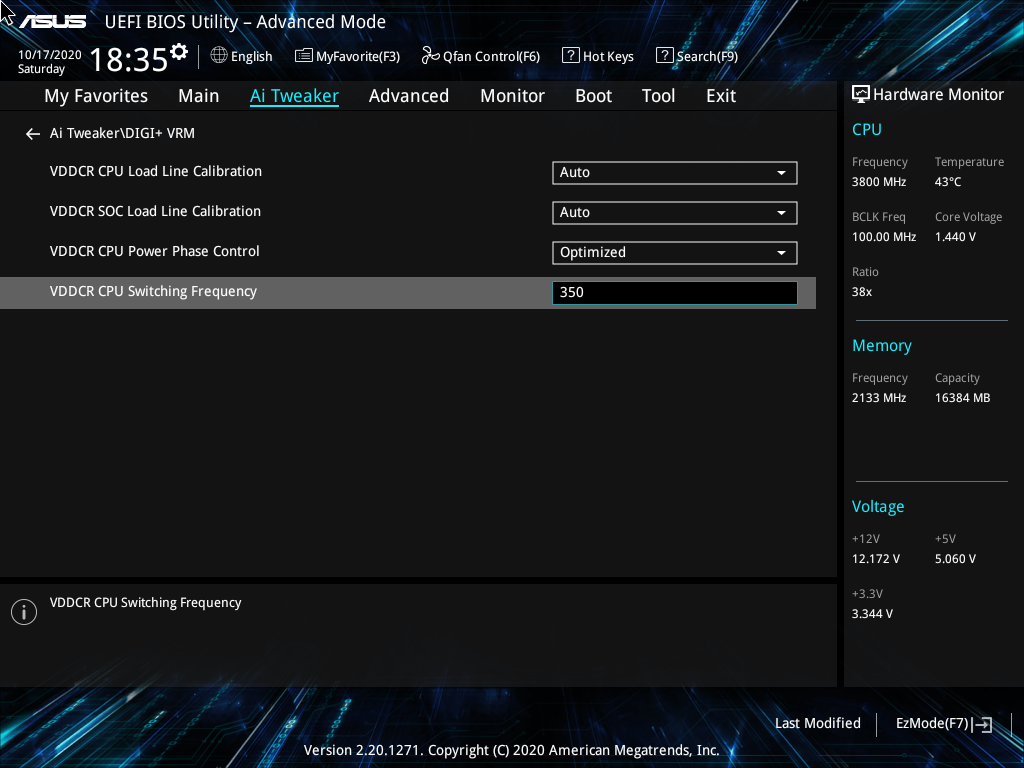This screenshot has height=768, width=1024.
Task: Switch to My Favorites tab
Action: point(96,96)
